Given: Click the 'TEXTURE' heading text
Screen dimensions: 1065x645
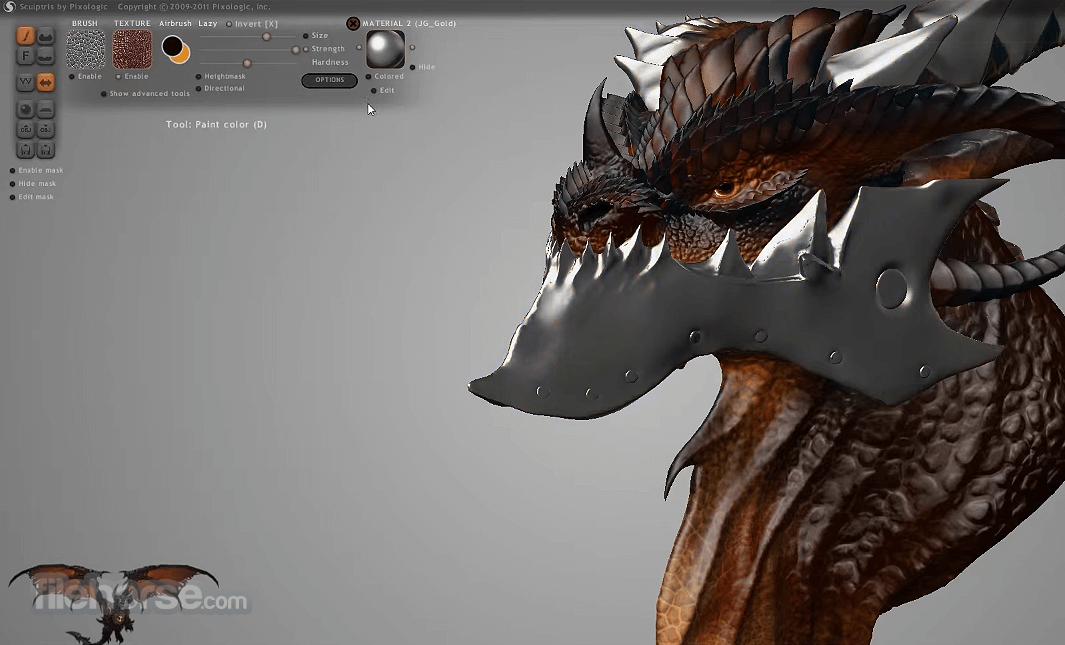Looking at the screenshot, I should [132, 23].
